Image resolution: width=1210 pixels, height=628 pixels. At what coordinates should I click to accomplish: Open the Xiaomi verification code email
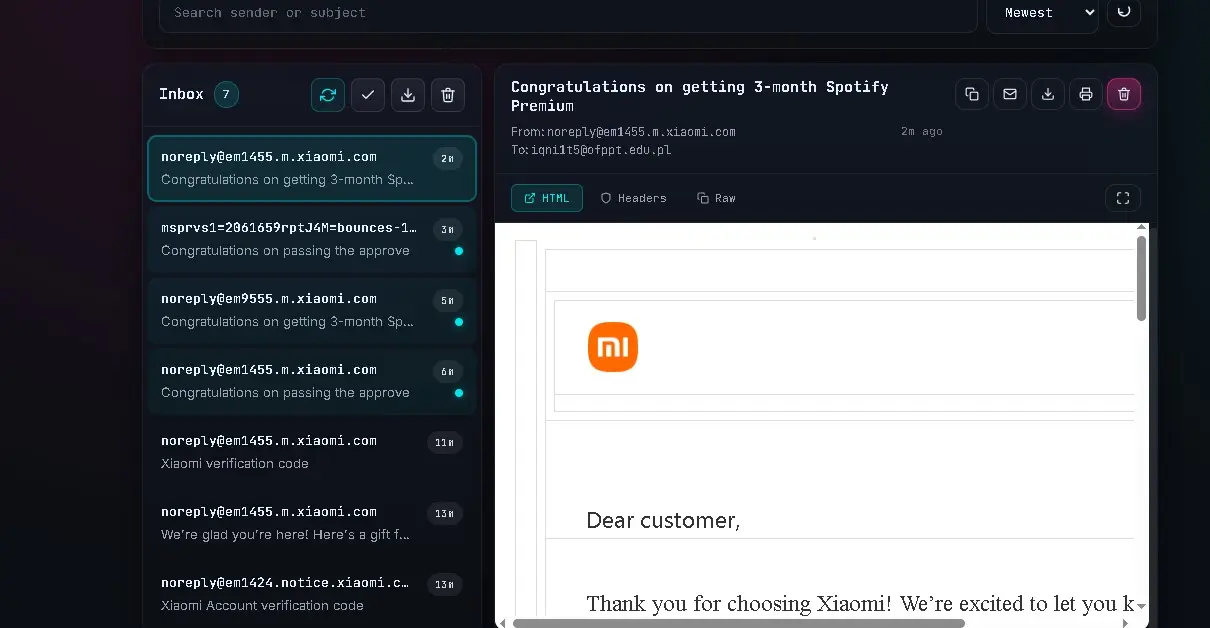coord(312,452)
